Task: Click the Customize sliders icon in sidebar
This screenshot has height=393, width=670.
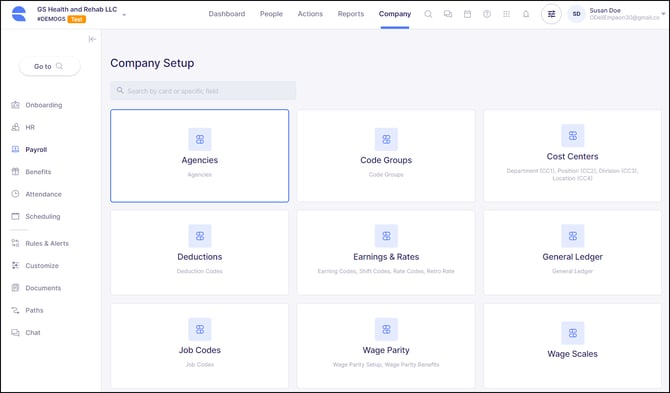Action: pos(15,265)
